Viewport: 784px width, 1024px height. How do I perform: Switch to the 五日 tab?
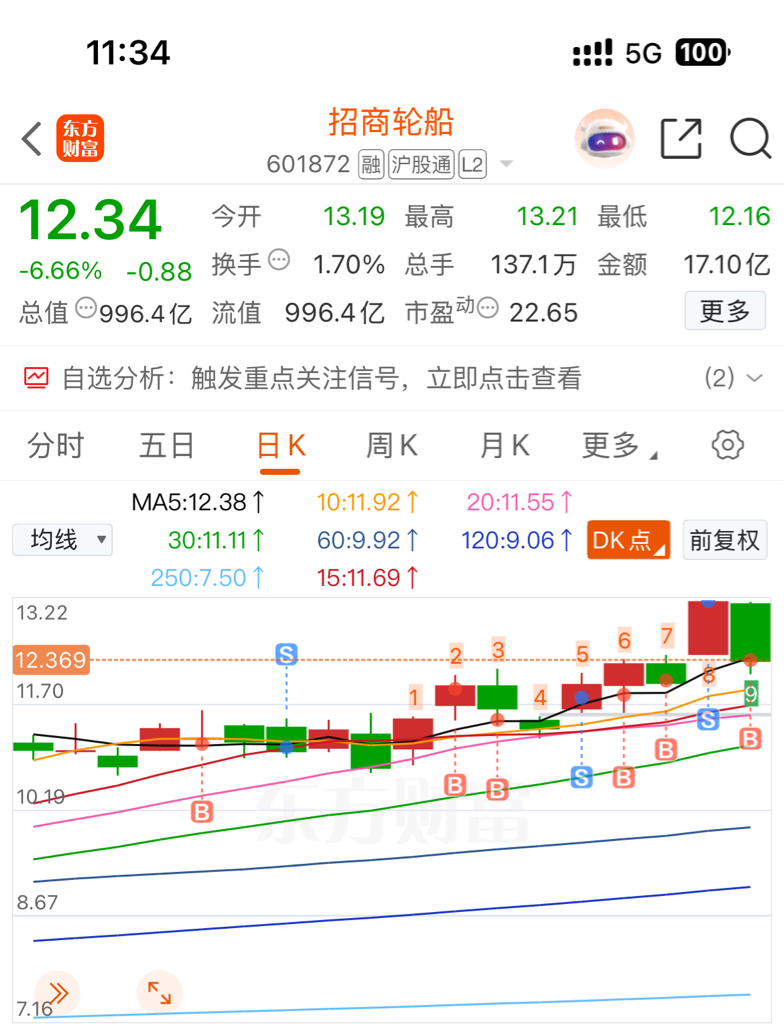coord(167,445)
